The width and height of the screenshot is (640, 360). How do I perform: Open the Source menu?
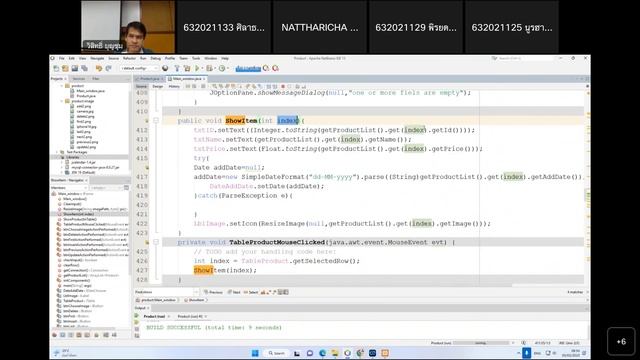point(113,58)
